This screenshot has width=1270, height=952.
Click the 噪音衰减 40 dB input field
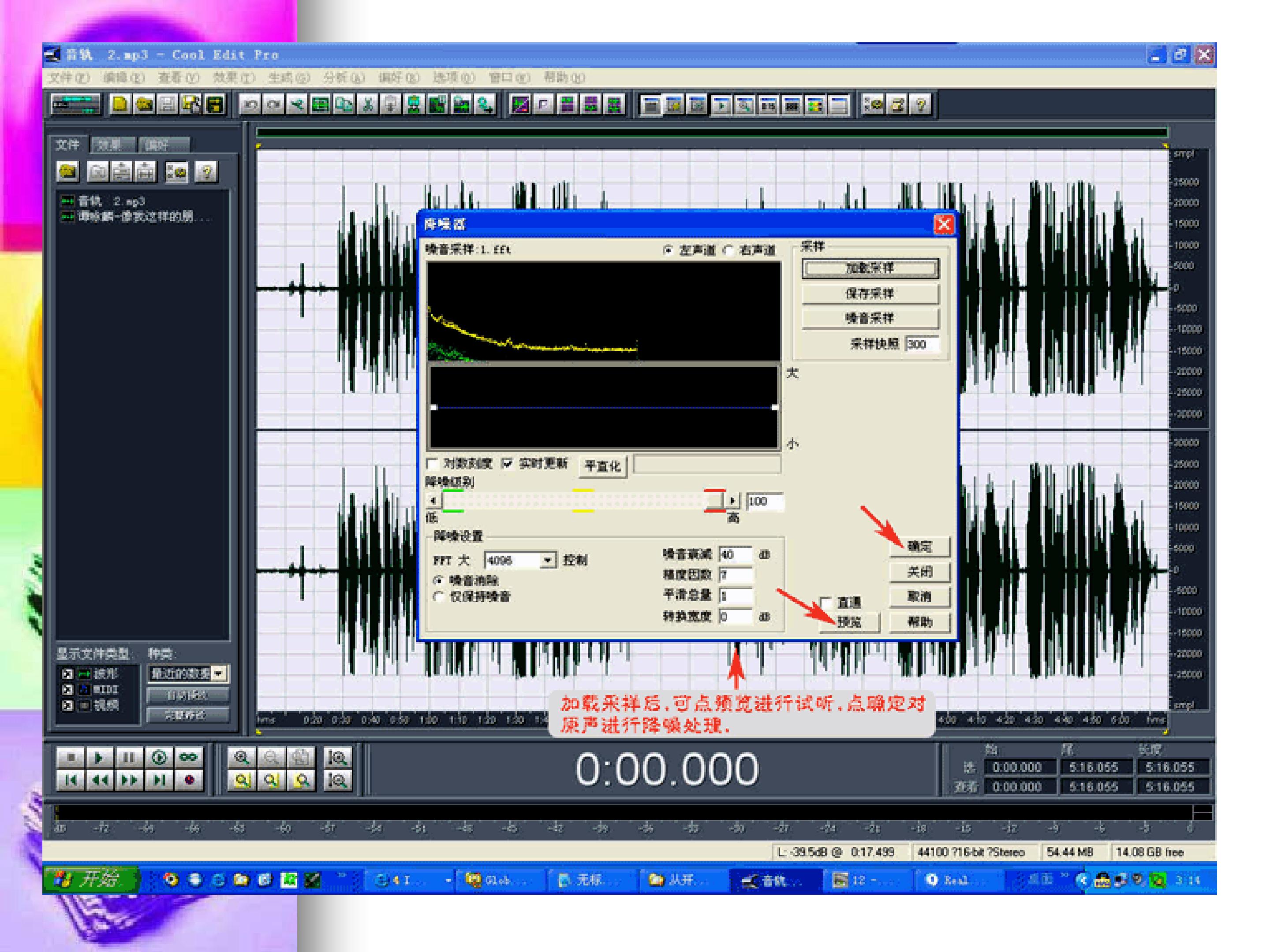tap(736, 554)
